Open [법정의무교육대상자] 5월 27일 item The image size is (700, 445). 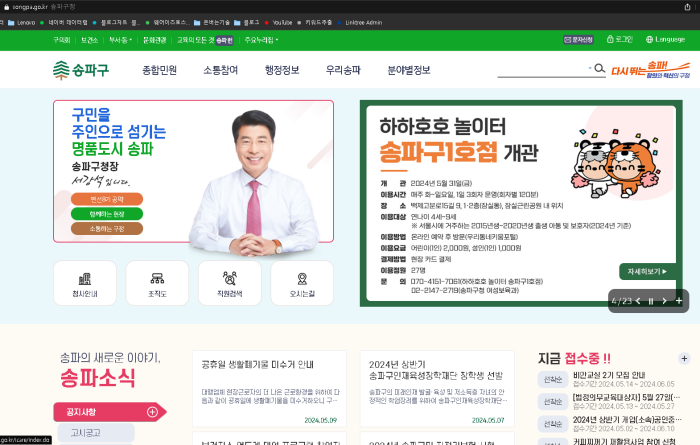click(626, 397)
